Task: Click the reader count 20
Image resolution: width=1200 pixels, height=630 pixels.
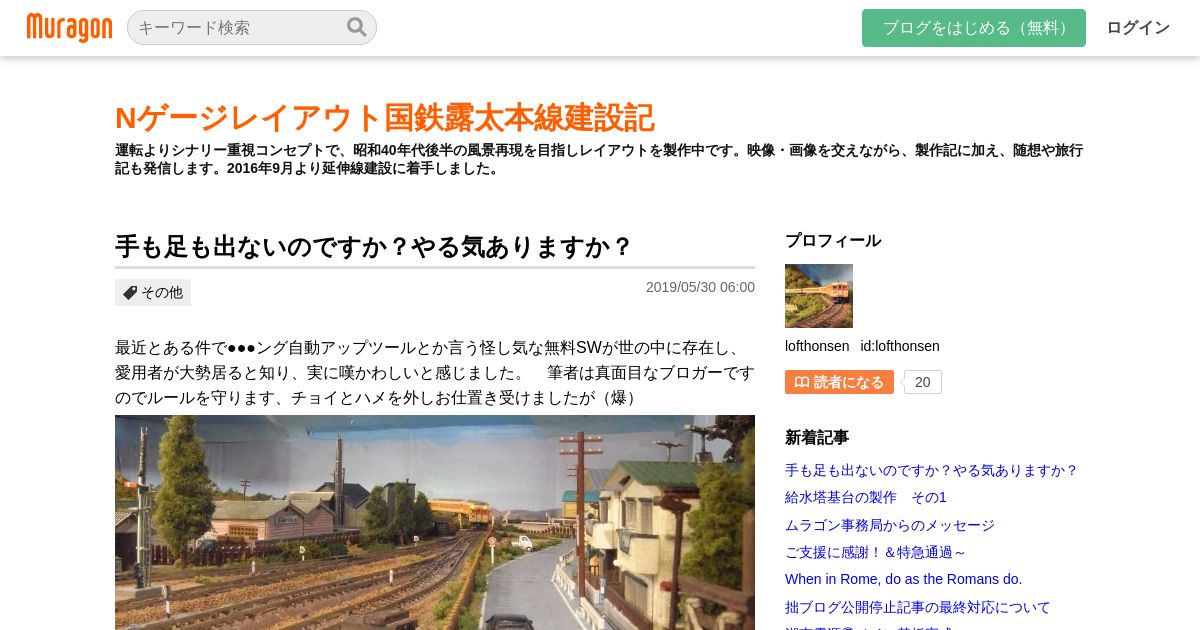Action: [x=922, y=382]
